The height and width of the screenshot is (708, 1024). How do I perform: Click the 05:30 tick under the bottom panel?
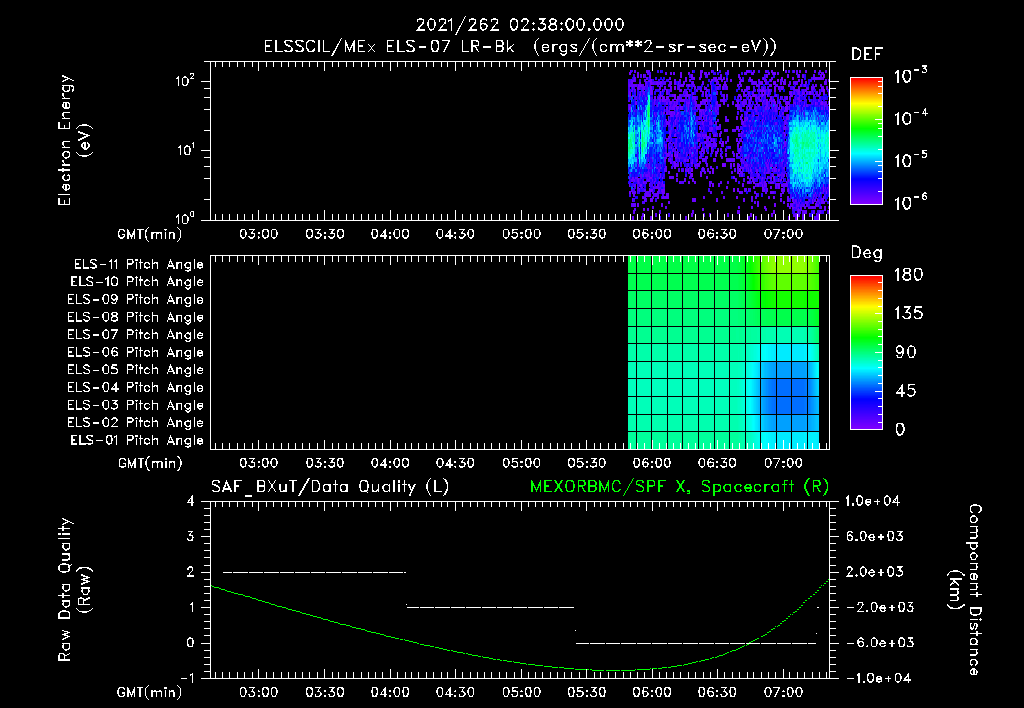(x=586, y=692)
